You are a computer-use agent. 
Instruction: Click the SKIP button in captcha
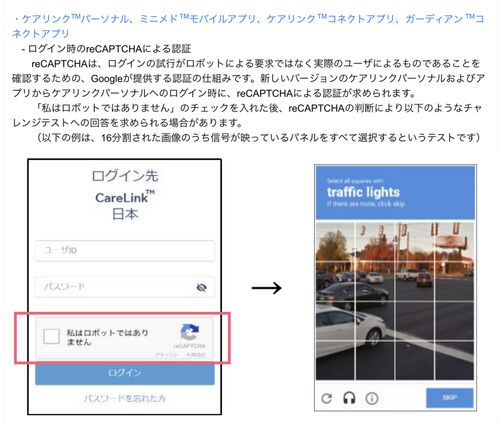pyautogui.click(x=449, y=398)
